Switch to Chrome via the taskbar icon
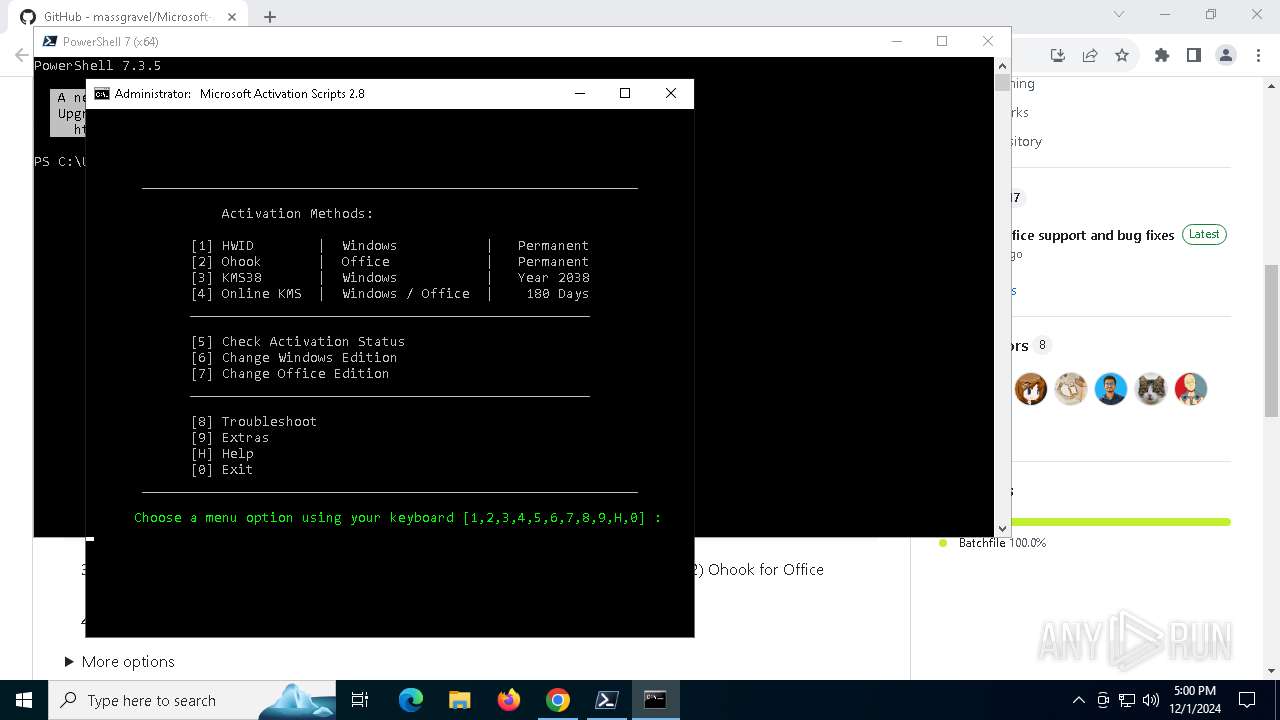 click(x=557, y=700)
